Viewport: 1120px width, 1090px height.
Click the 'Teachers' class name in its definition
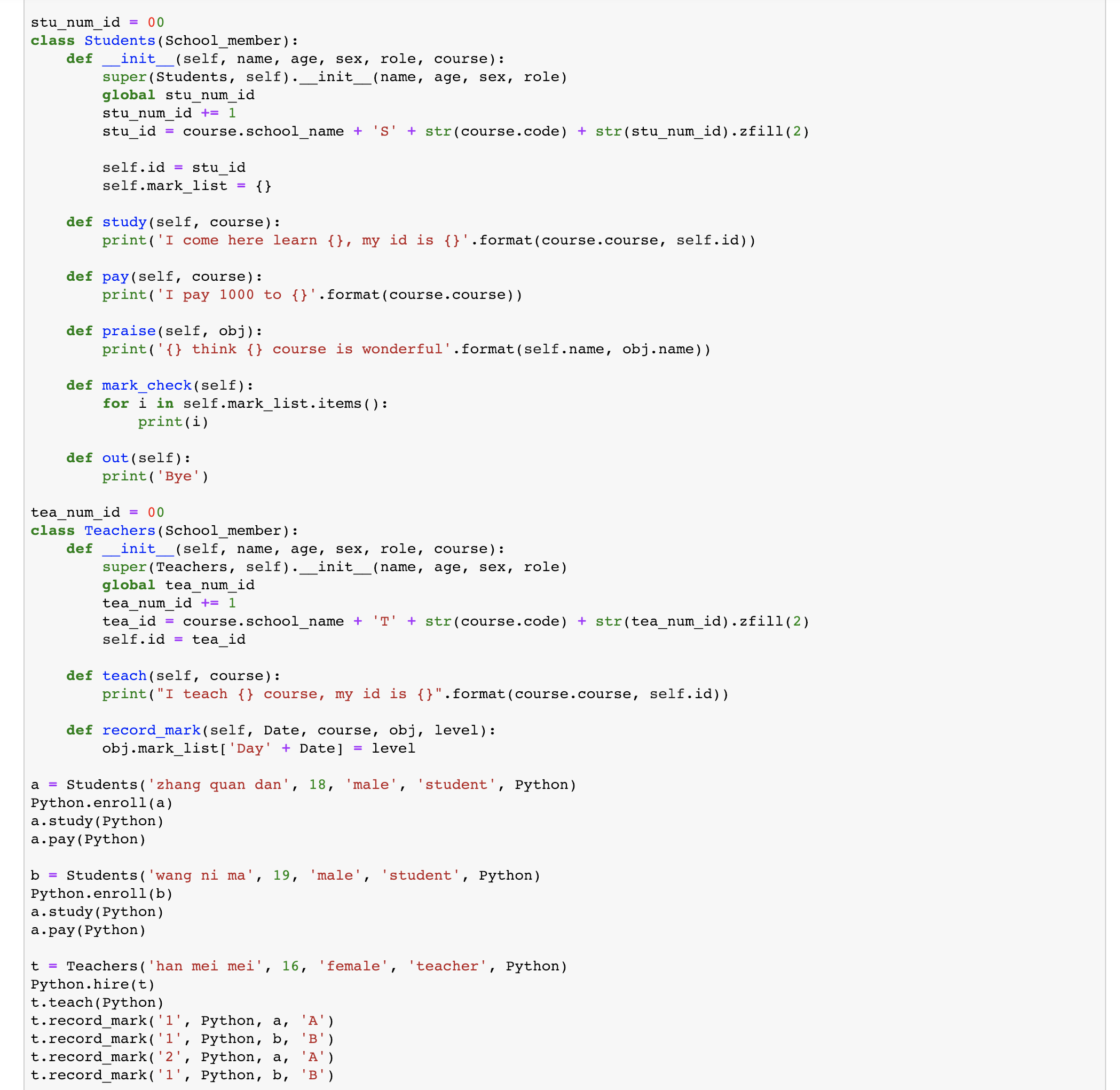click(x=120, y=531)
